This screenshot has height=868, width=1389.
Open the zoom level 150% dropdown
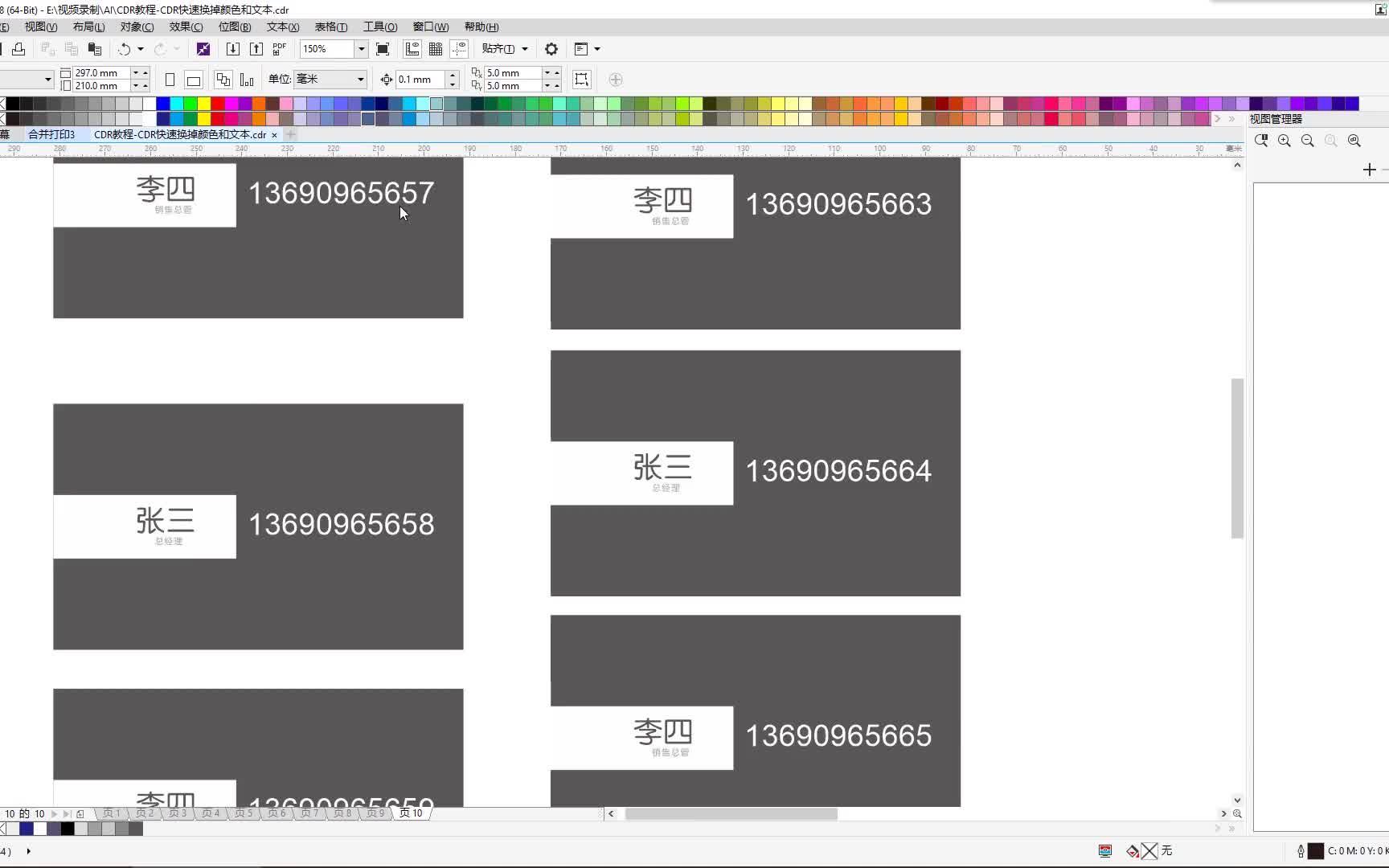(361, 49)
